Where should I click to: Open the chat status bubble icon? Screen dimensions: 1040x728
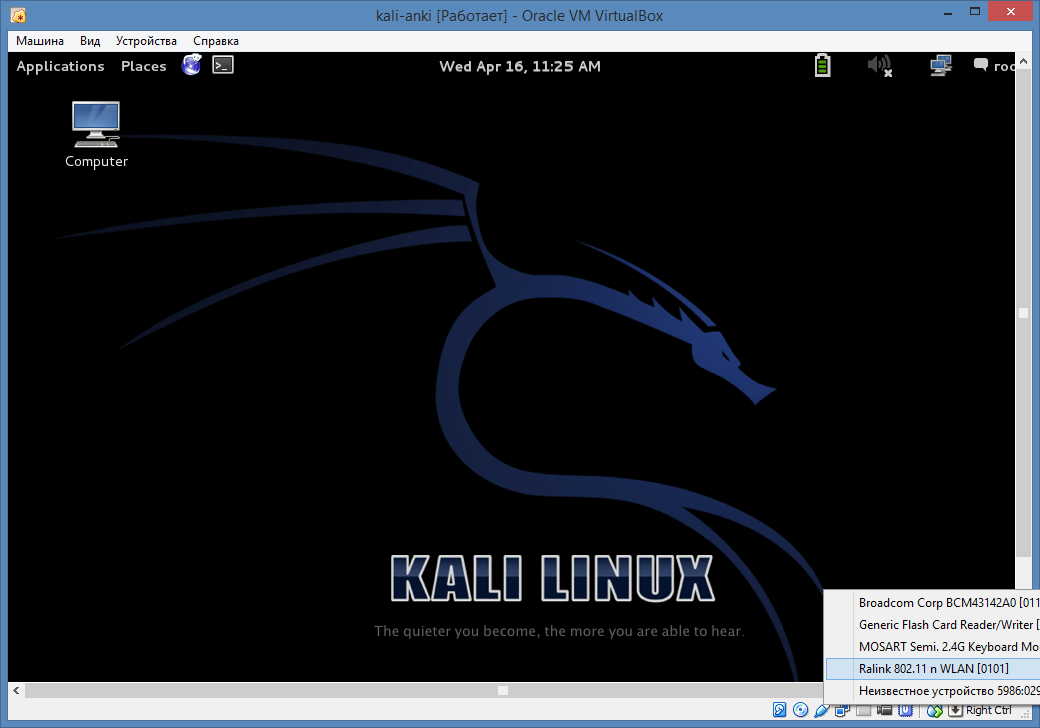980,65
